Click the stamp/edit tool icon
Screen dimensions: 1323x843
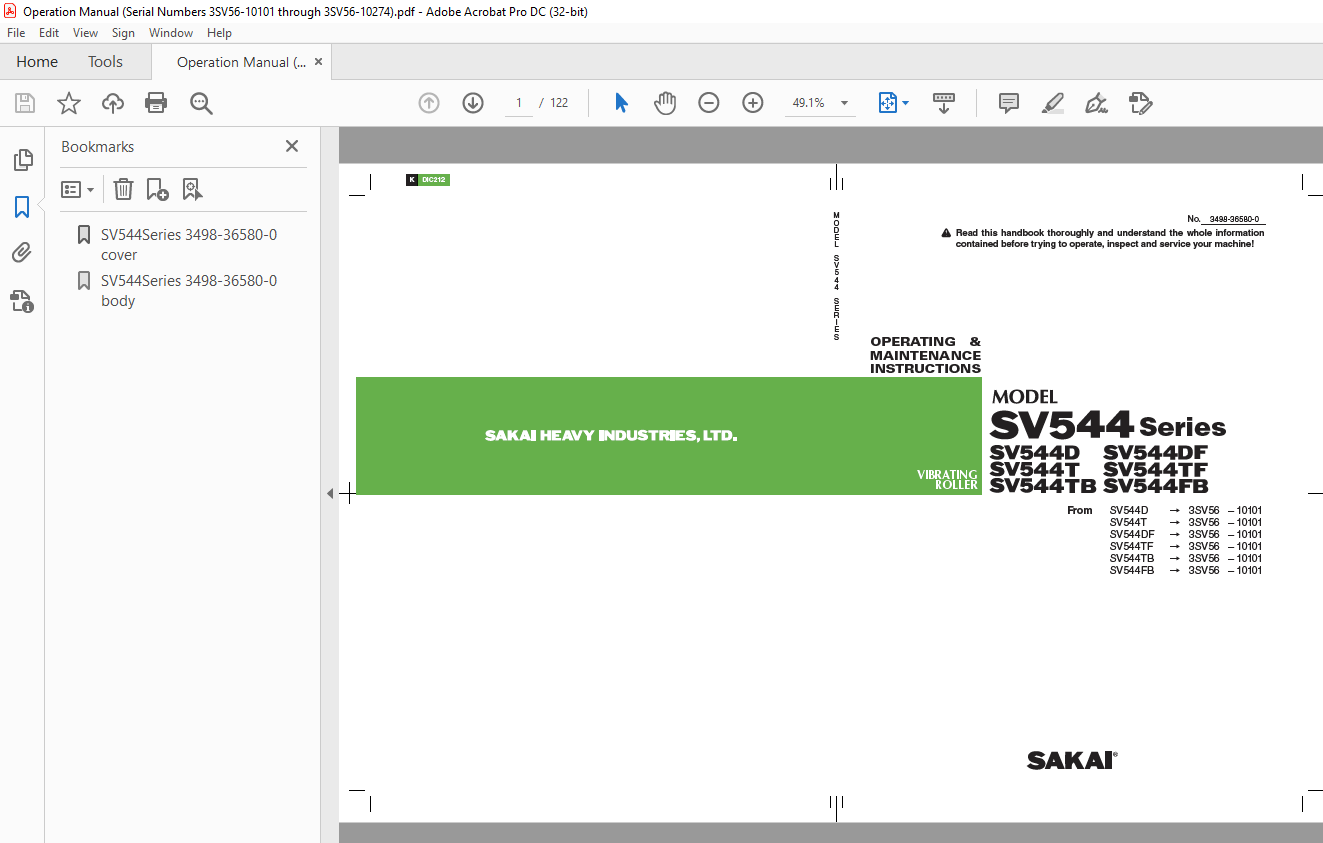pos(1140,103)
